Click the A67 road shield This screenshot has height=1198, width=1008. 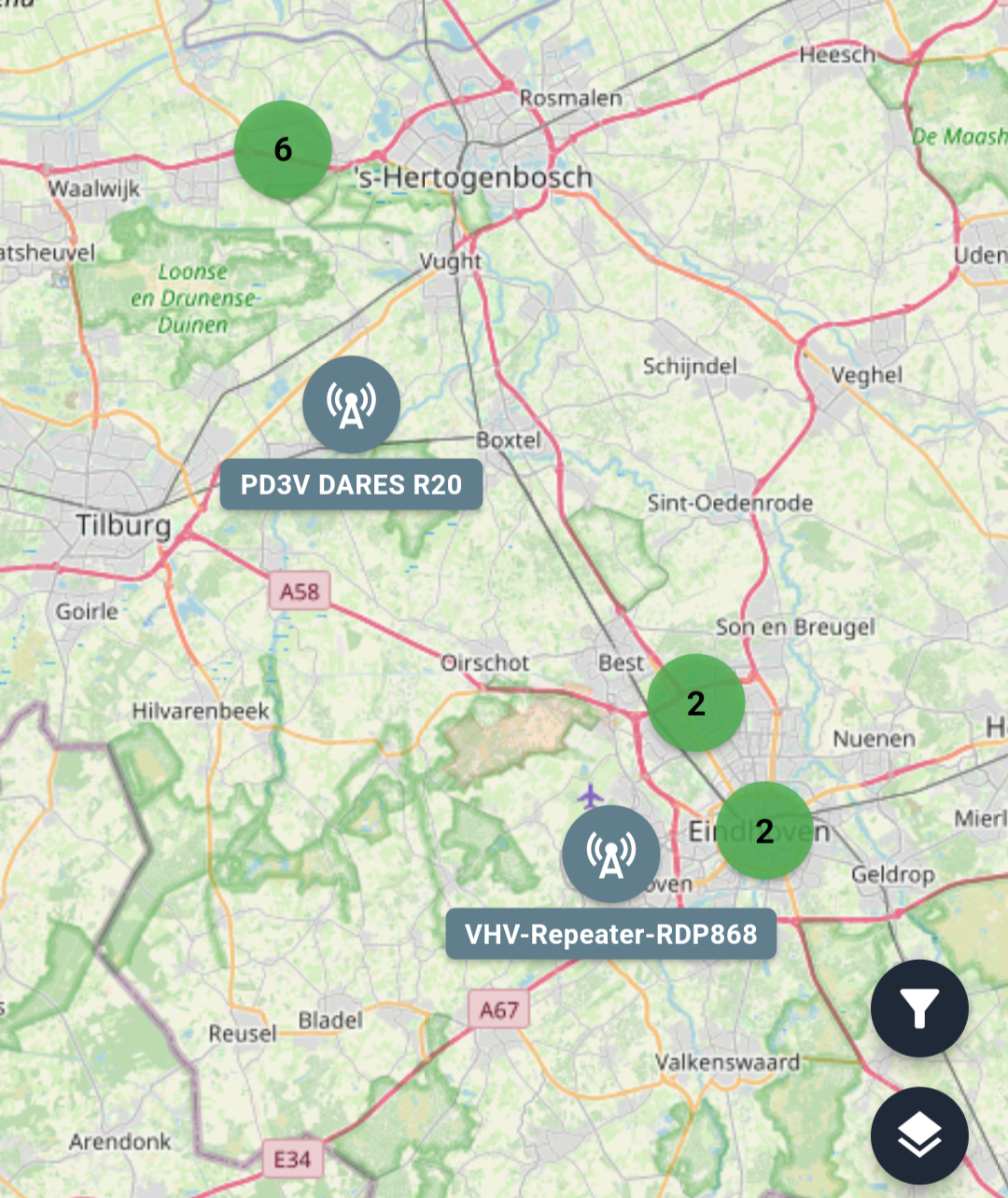coord(499,1010)
